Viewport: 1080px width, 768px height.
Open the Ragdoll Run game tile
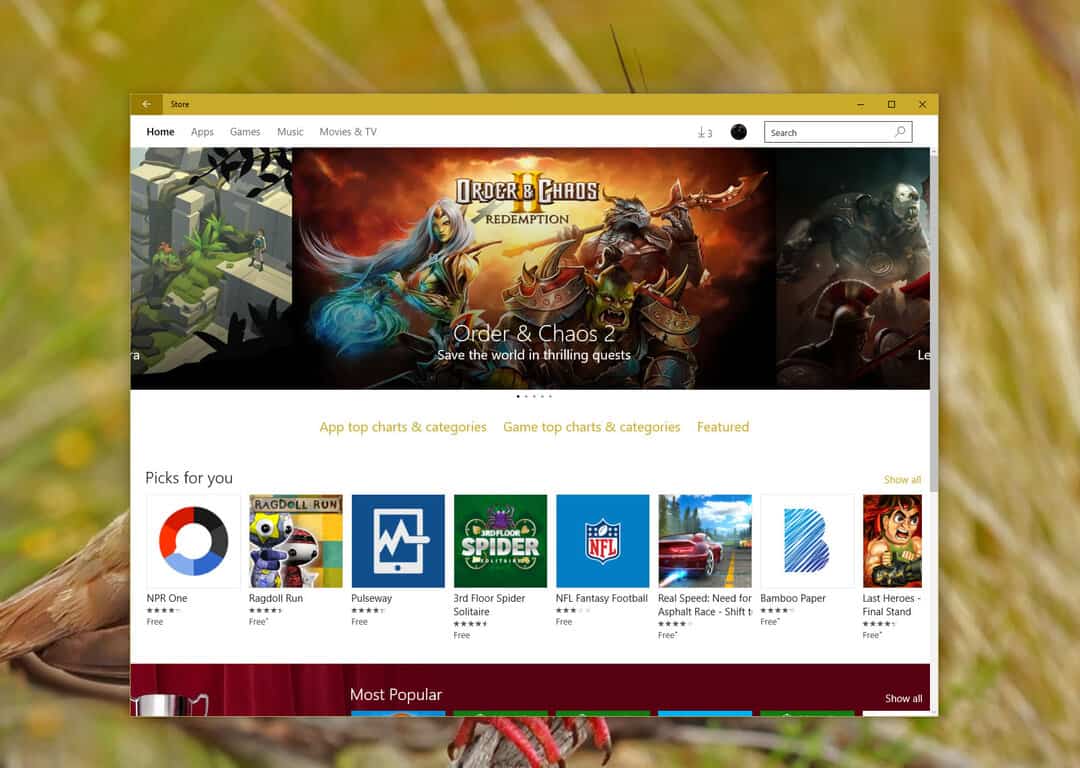click(x=296, y=541)
